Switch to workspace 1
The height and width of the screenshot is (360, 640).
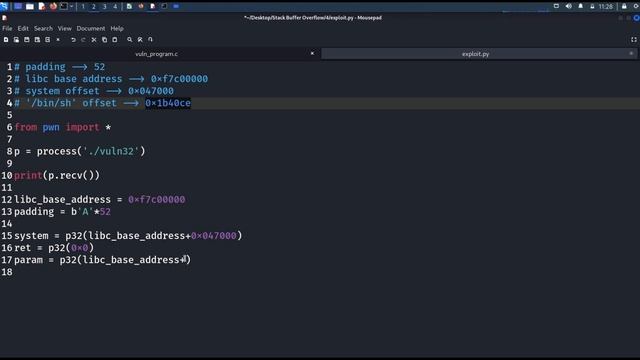click(x=83, y=7)
